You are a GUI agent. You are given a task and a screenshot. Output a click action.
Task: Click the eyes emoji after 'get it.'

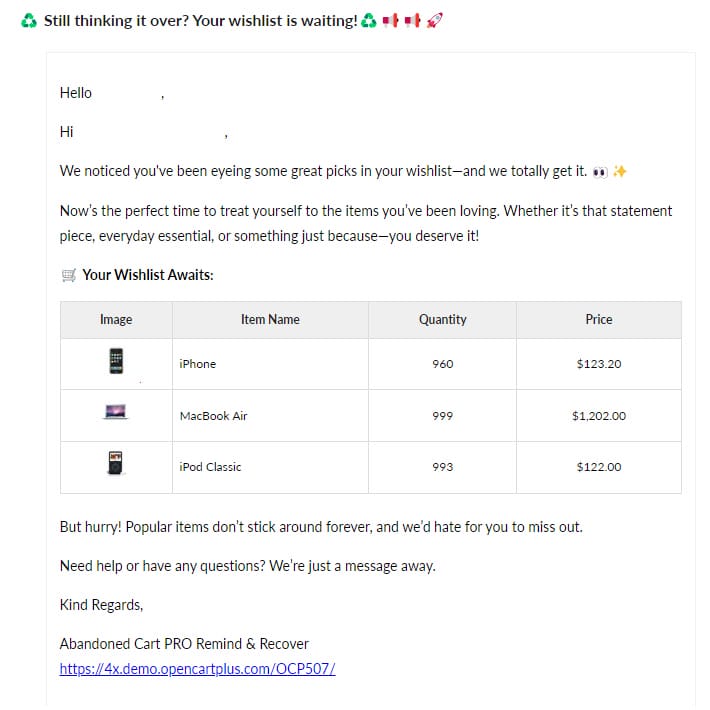pyautogui.click(x=600, y=172)
